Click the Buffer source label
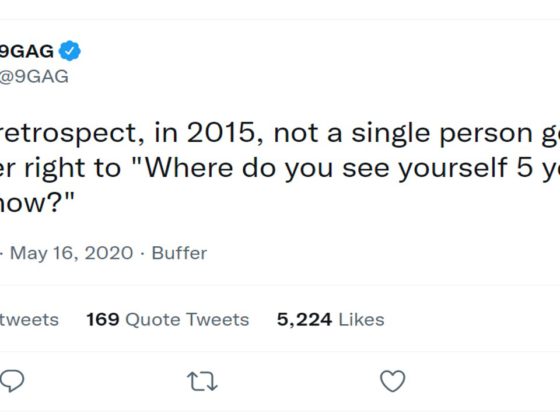 tap(179, 253)
